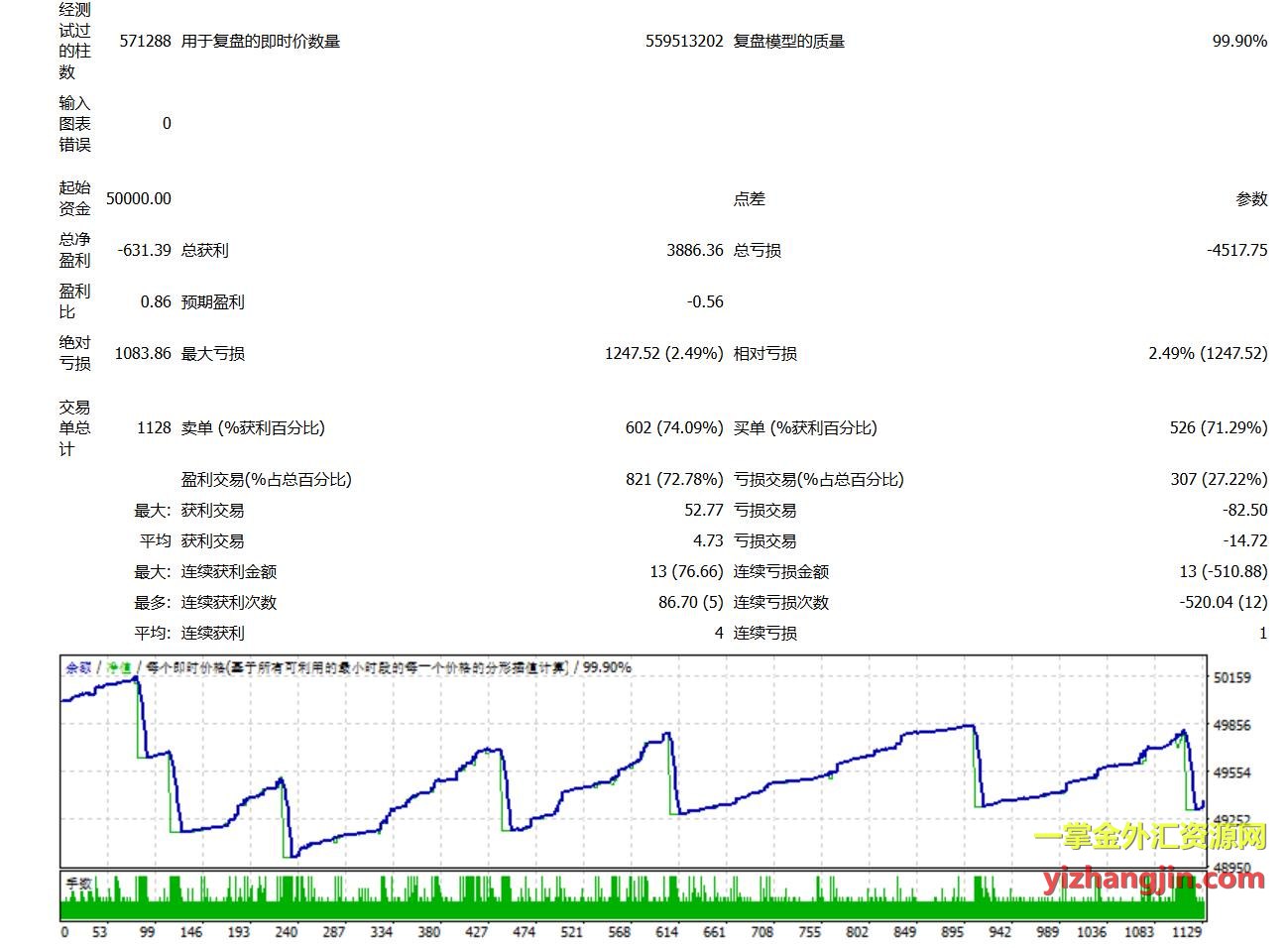Click the 参数 column header text

point(1251,198)
